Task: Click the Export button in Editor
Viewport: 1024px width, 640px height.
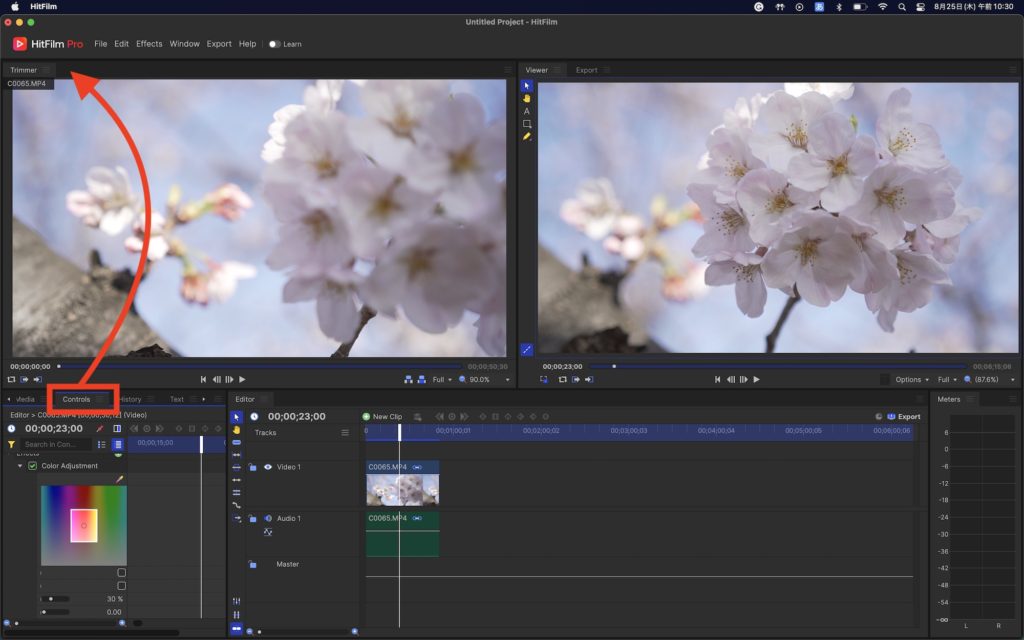Action: click(x=903, y=416)
